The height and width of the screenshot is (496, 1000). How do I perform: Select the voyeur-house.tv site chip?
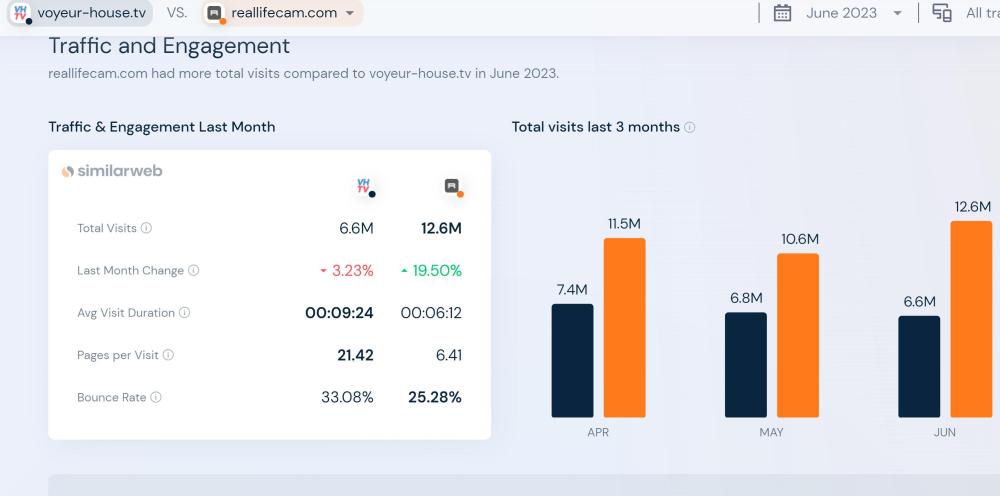click(80, 13)
